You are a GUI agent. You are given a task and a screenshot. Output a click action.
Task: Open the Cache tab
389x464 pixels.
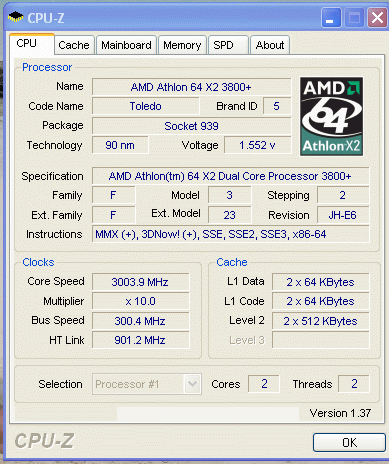tap(74, 45)
